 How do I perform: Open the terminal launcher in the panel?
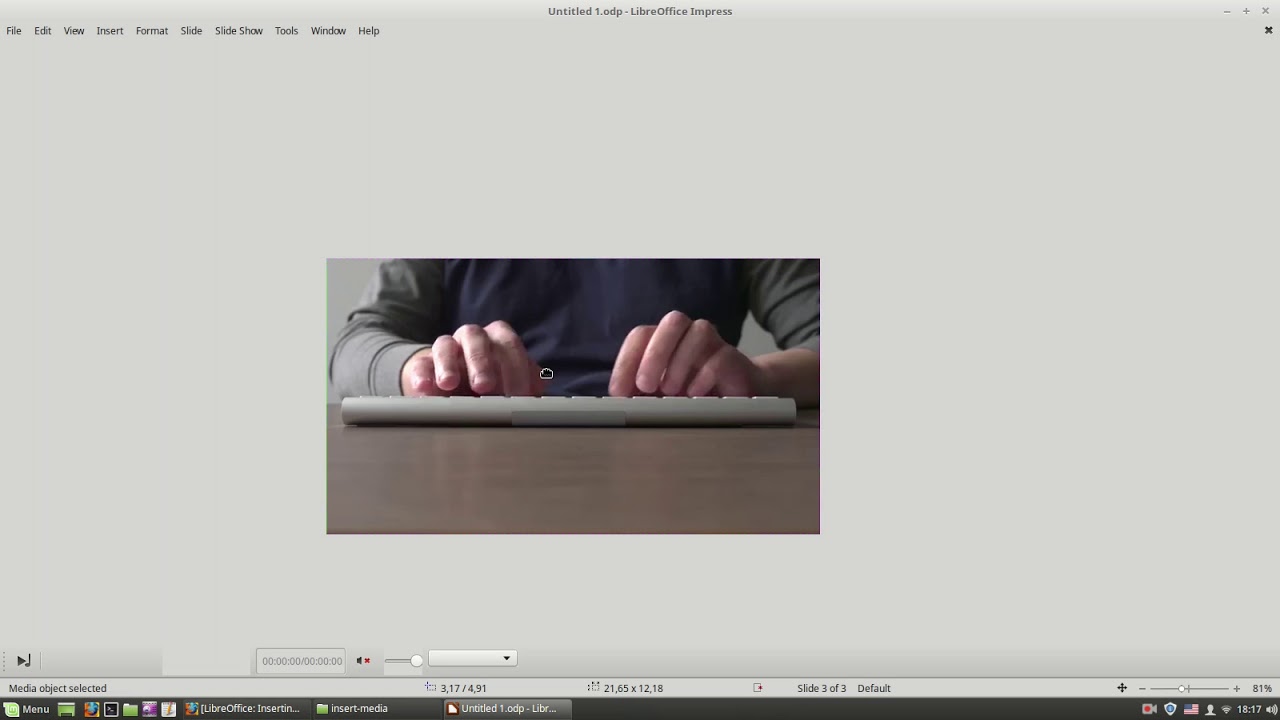[x=111, y=709]
